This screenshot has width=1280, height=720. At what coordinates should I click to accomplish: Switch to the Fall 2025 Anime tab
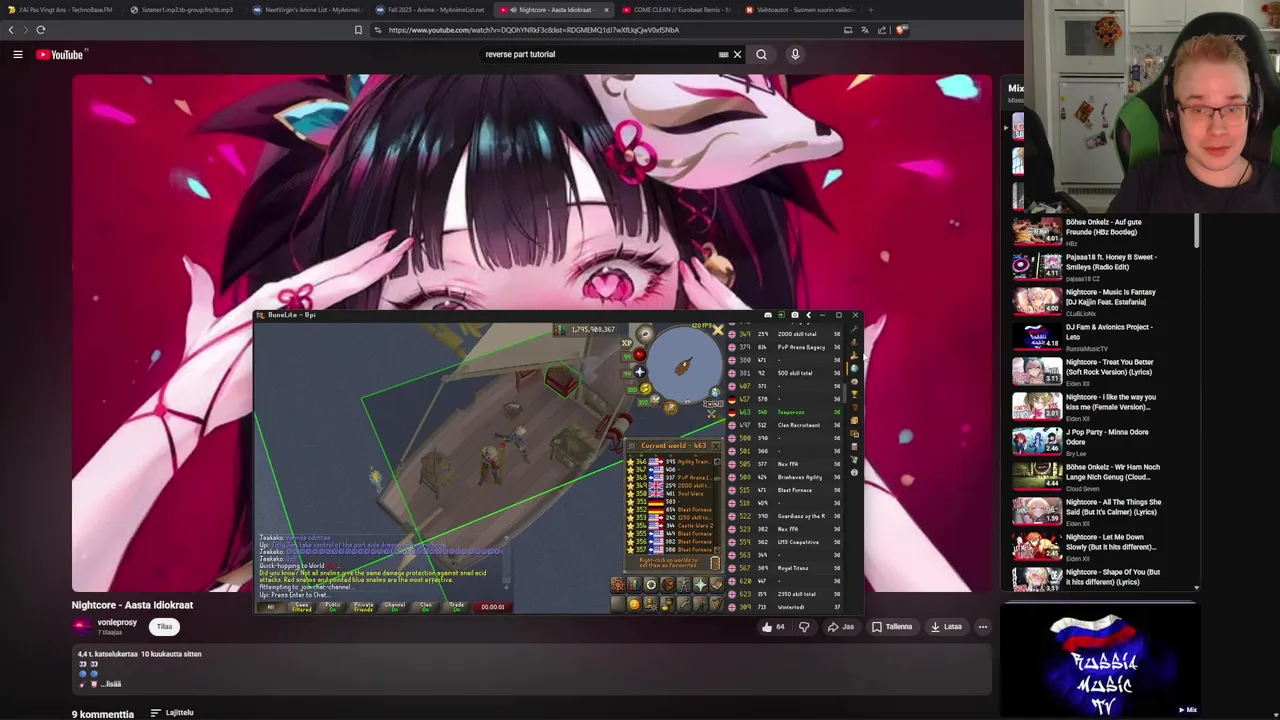click(x=430, y=10)
